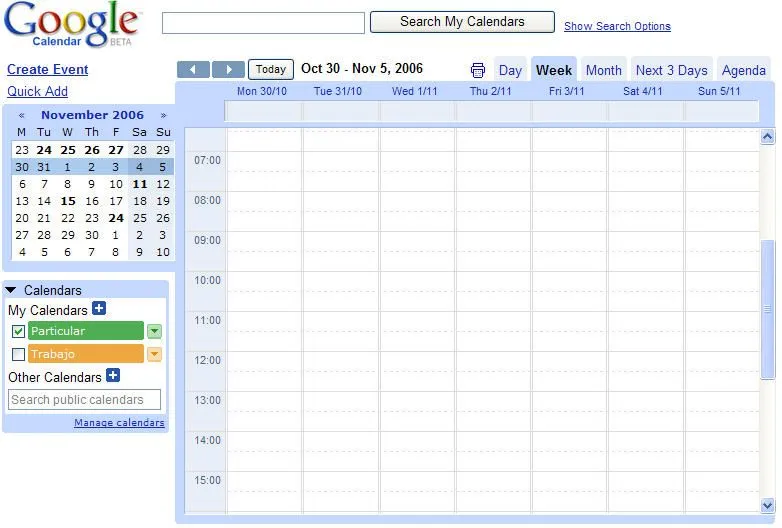Select 17 in the mini calendar
Viewport: 782px width, 528px height.
(x=116, y=201)
